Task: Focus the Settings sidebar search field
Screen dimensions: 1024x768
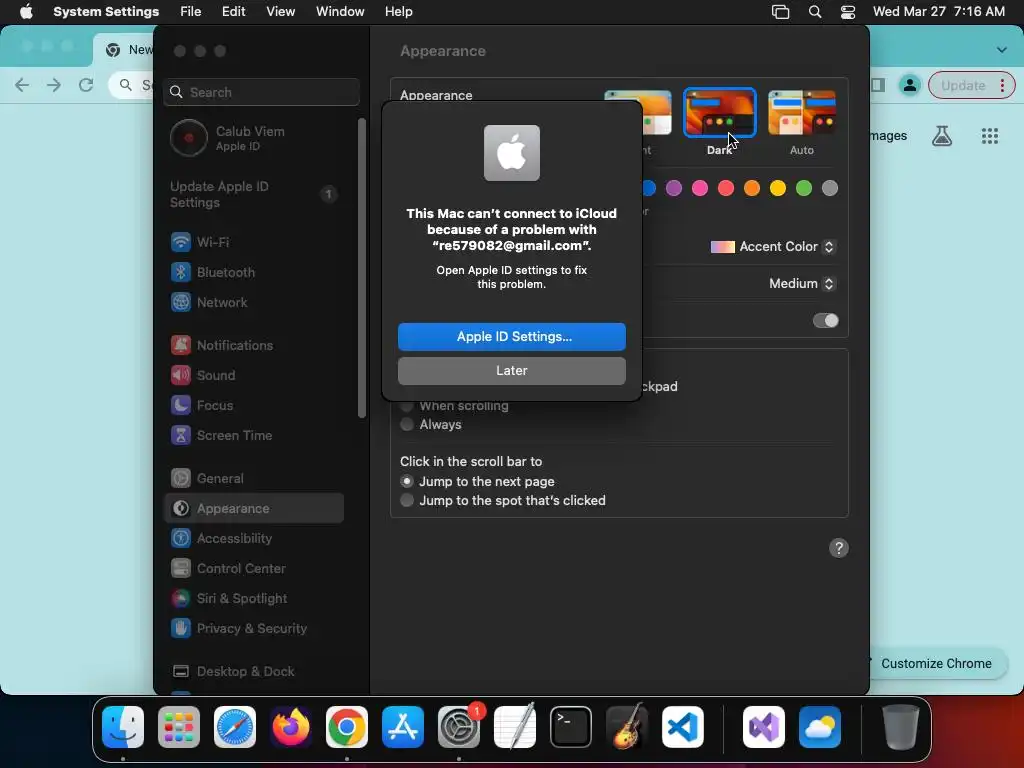Action: coord(261,92)
